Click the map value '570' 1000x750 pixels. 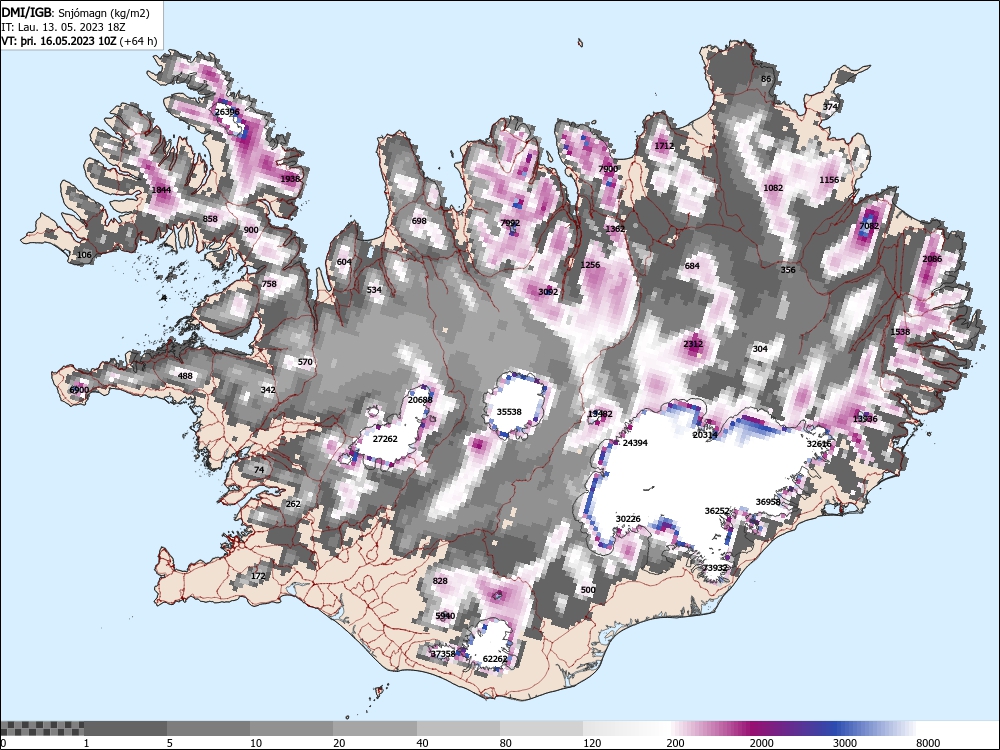click(x=305, y=362)
